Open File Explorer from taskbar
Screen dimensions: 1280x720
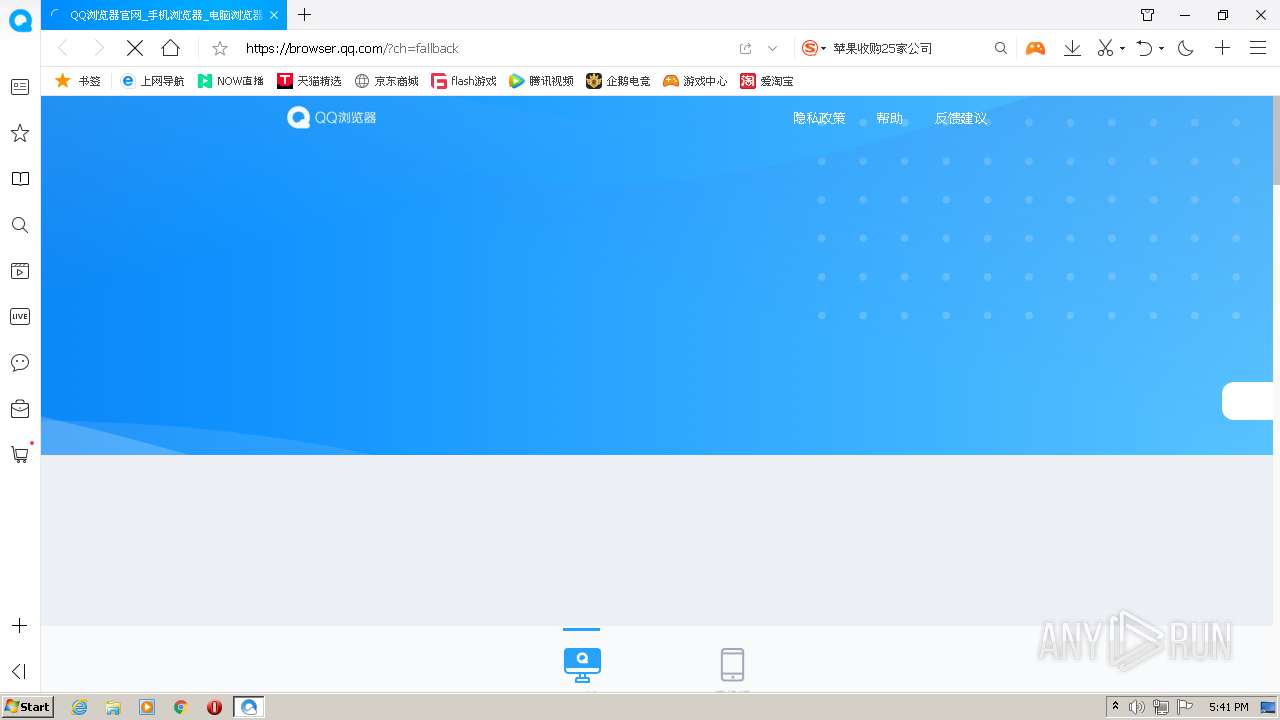(113, 707)
